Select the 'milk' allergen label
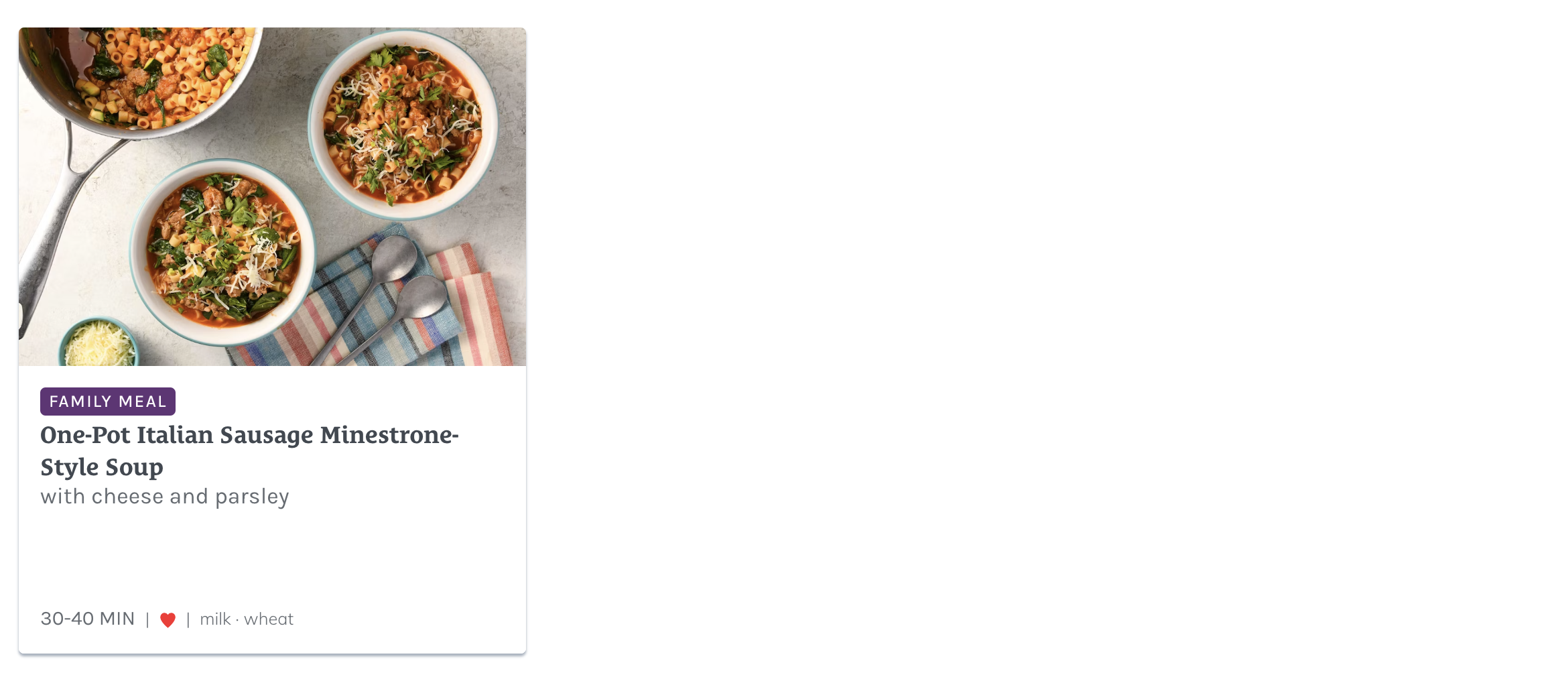Screen dimensions: 1568x677 click(215, 619)
